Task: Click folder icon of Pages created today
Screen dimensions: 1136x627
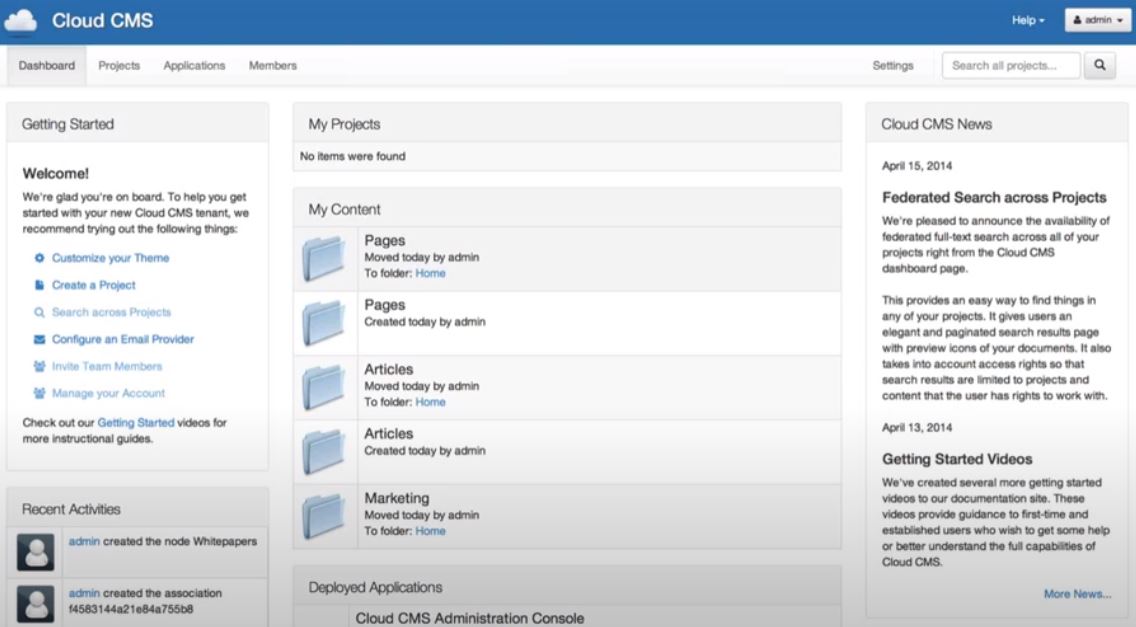Action: point(324,323)
